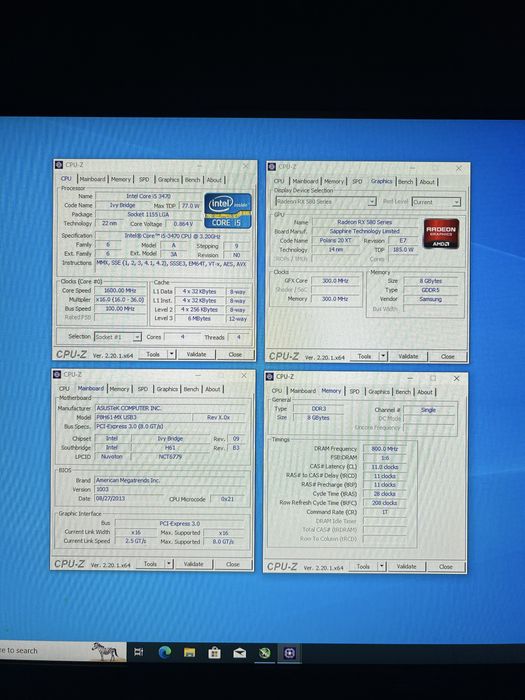Open About tab in mainboard window

point(212,389)
